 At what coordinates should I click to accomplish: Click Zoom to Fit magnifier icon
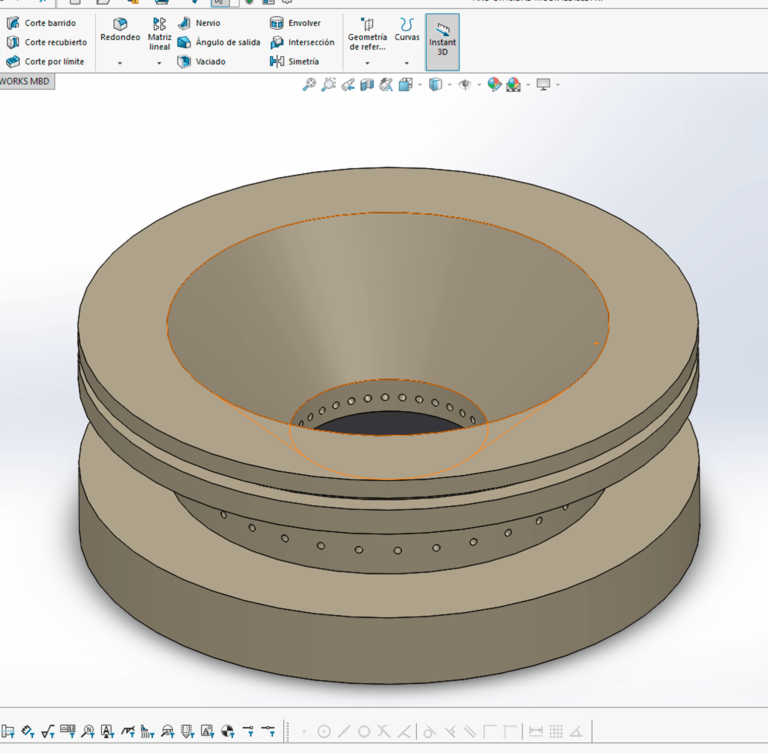point(309,85)
